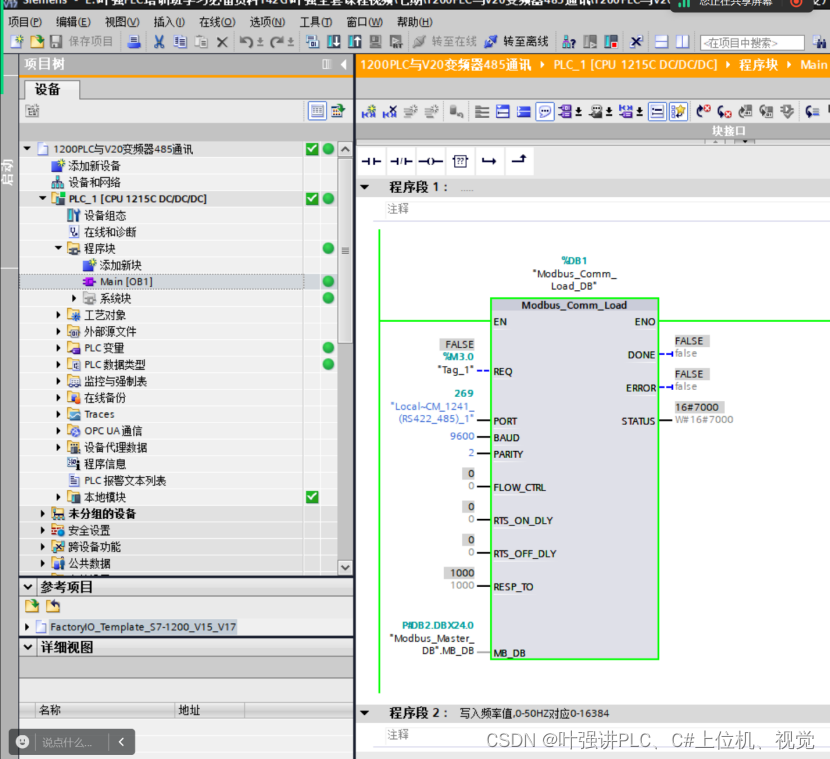
Task: Insert output coil instruction
Action: (x=430, y=161)
